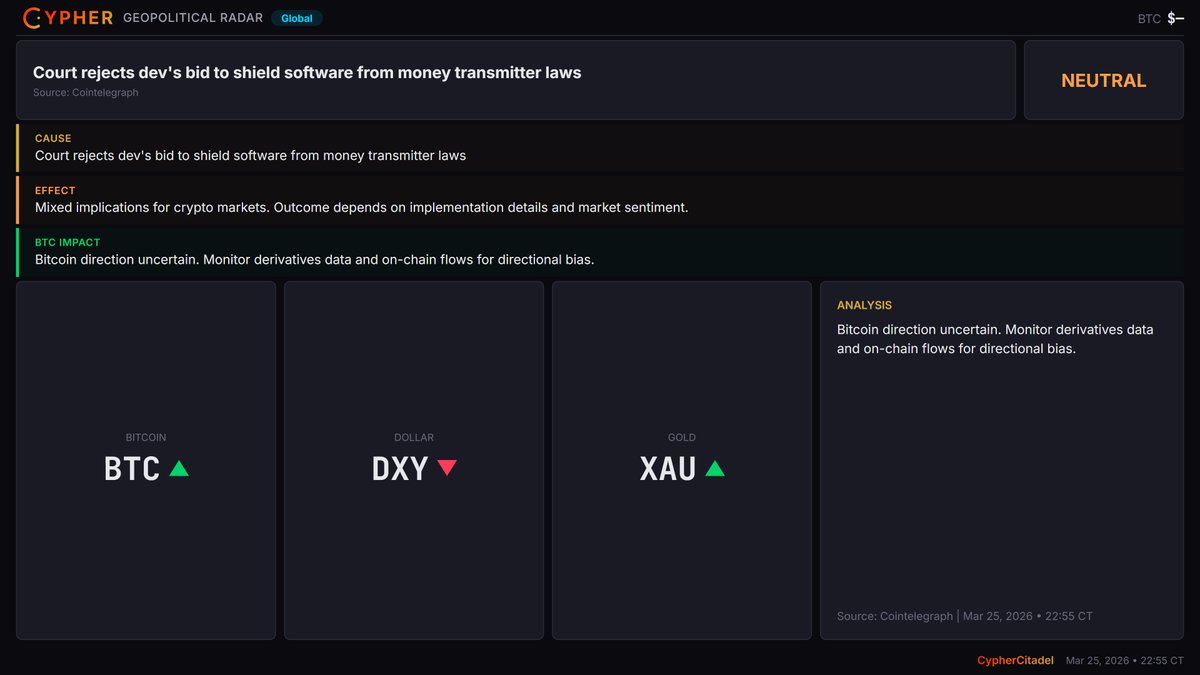Click the Analysis panel source timestamp
This screenshot has width=1200, height=675.
(964, 616)
